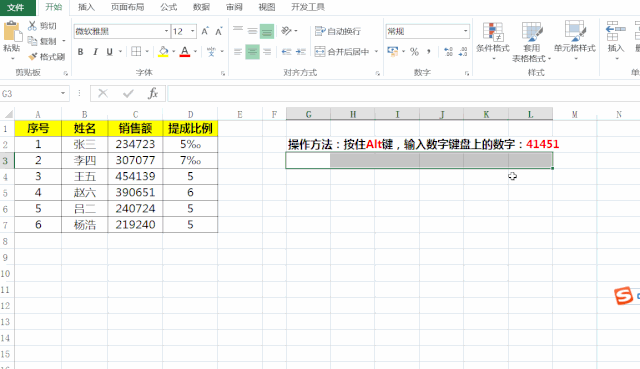Click the cell borders icon
This screenshot has width=640, height=369.
click(x=136, y=51)
